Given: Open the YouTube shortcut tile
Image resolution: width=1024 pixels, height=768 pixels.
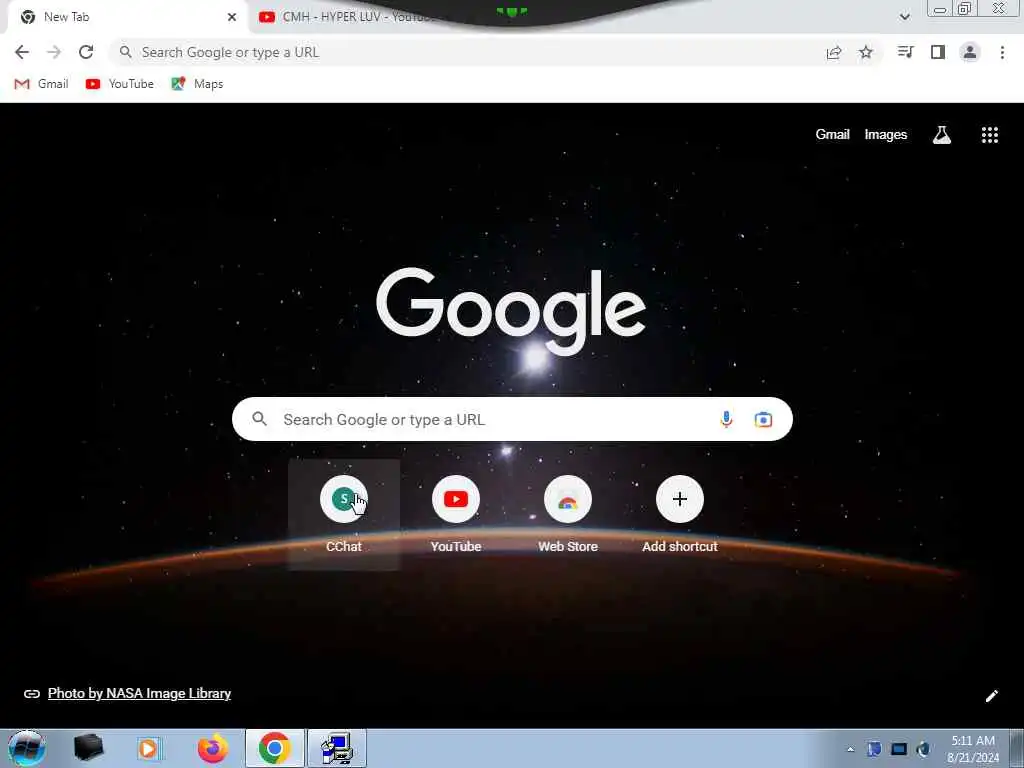Looking at the screenshot, I should coord(456,515).
